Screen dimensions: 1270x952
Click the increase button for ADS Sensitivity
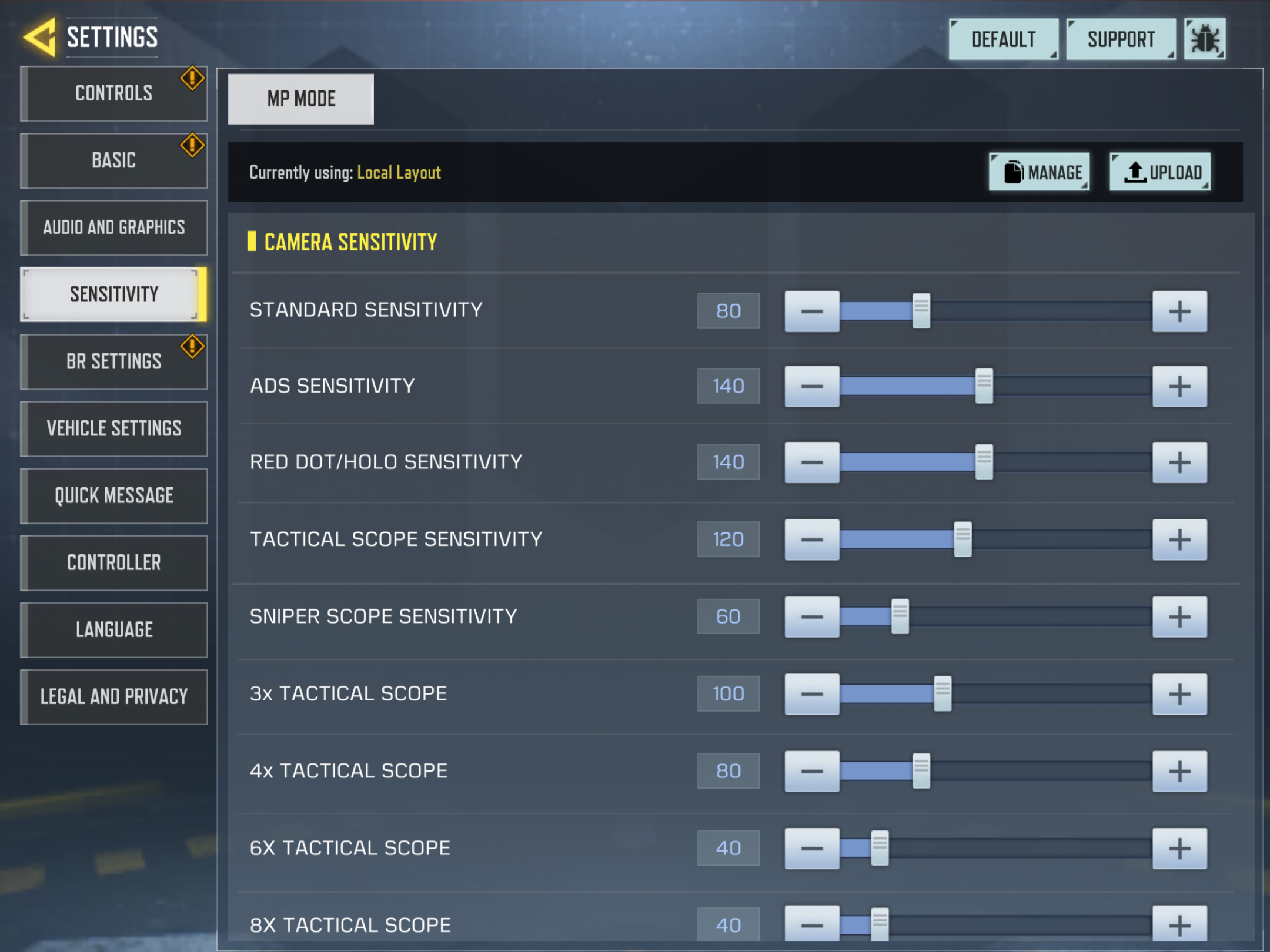tap(1180, 386)
